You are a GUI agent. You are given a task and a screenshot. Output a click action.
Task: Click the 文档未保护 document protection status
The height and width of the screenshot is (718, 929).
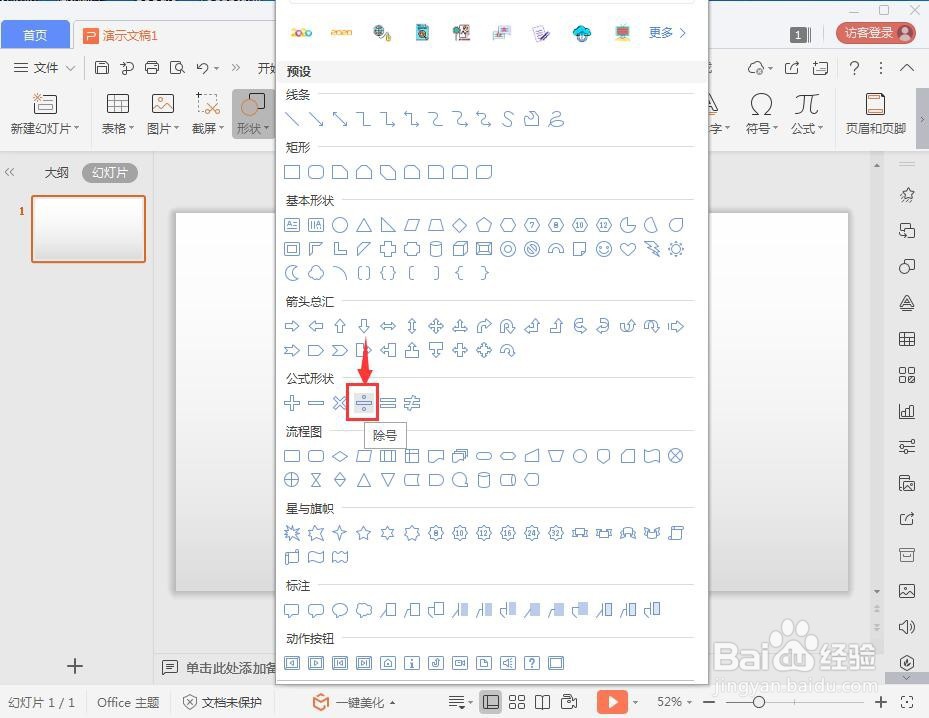pyautogui.click(x=222, y=703)
